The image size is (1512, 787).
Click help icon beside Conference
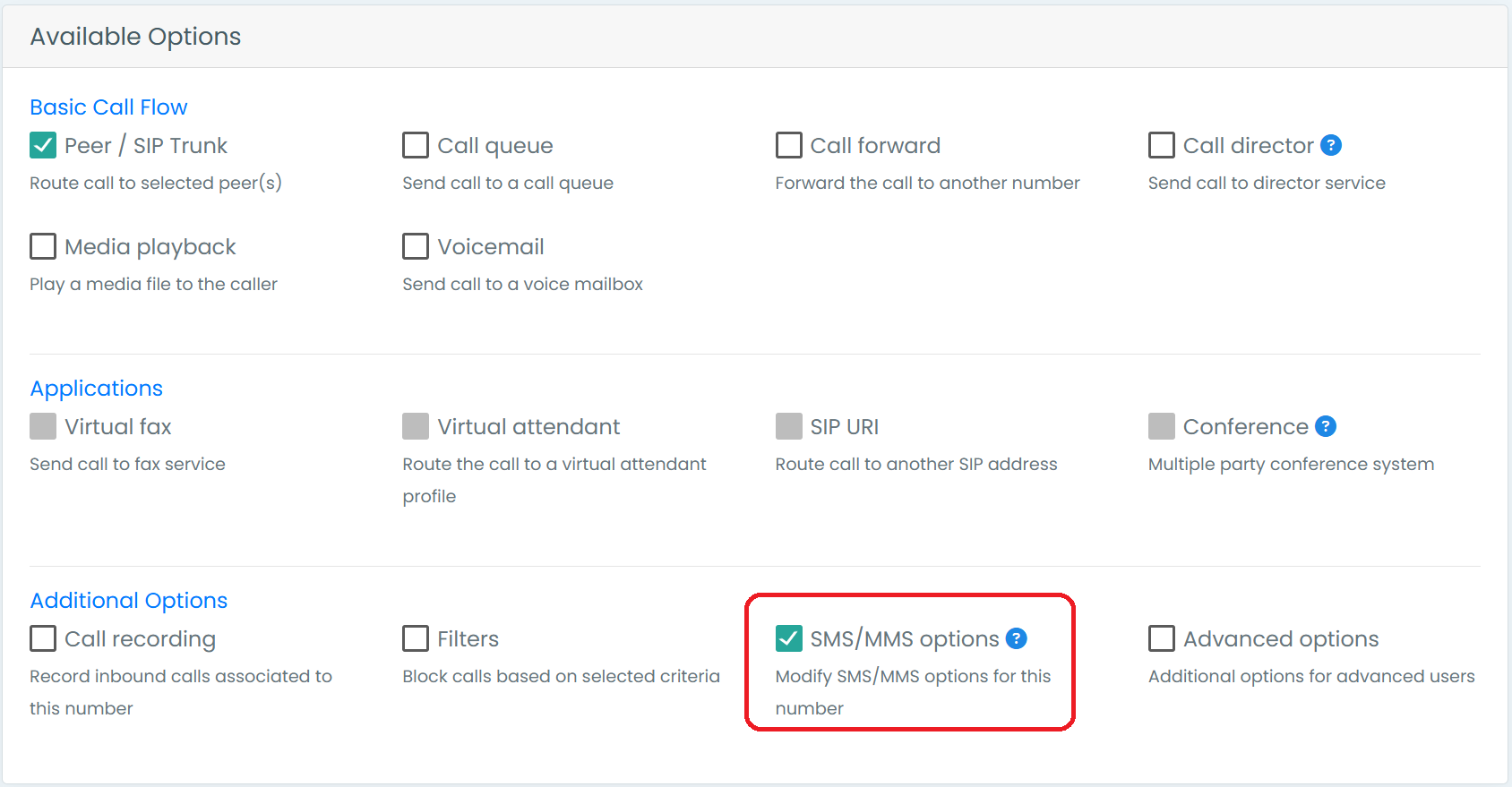(x=1326, y=426)
